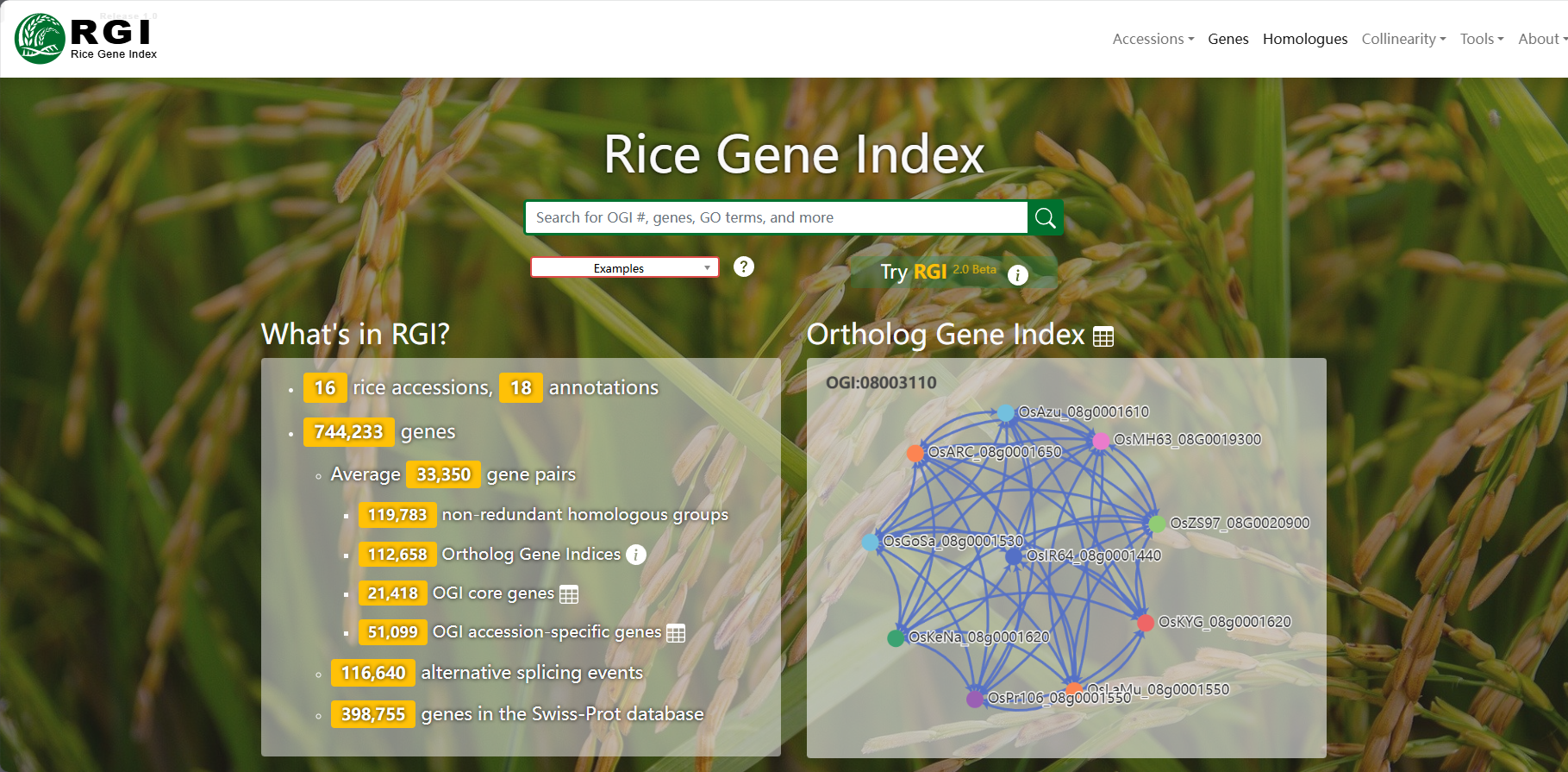Open the Homologues nav item
The width and height of the screenshot is (1568, 772).
tap(1304, 39)
